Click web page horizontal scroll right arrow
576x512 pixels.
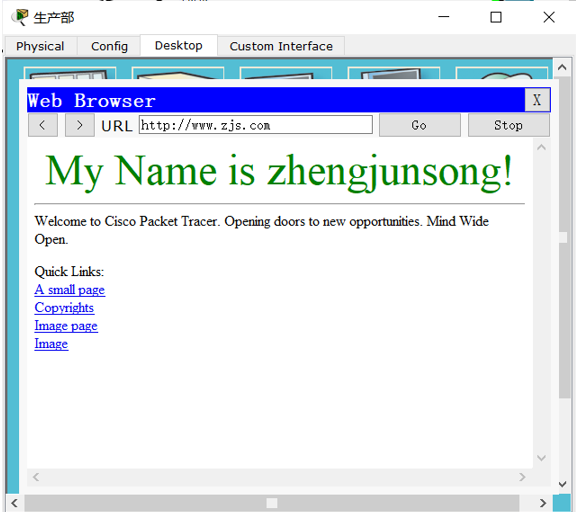tap(522, 477)
